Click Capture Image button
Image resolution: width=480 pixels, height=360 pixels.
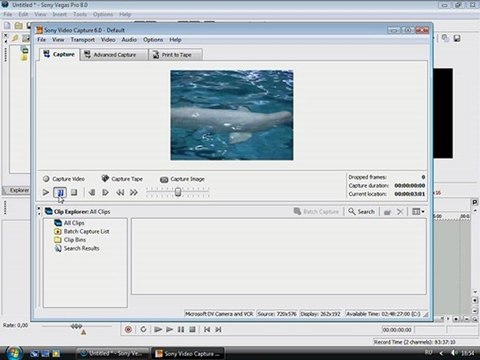click(182, 179)
